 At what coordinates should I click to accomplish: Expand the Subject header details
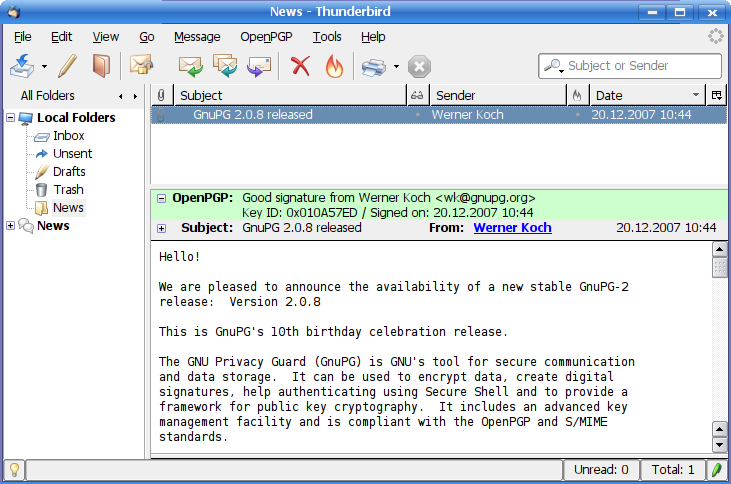coord(161,228)
